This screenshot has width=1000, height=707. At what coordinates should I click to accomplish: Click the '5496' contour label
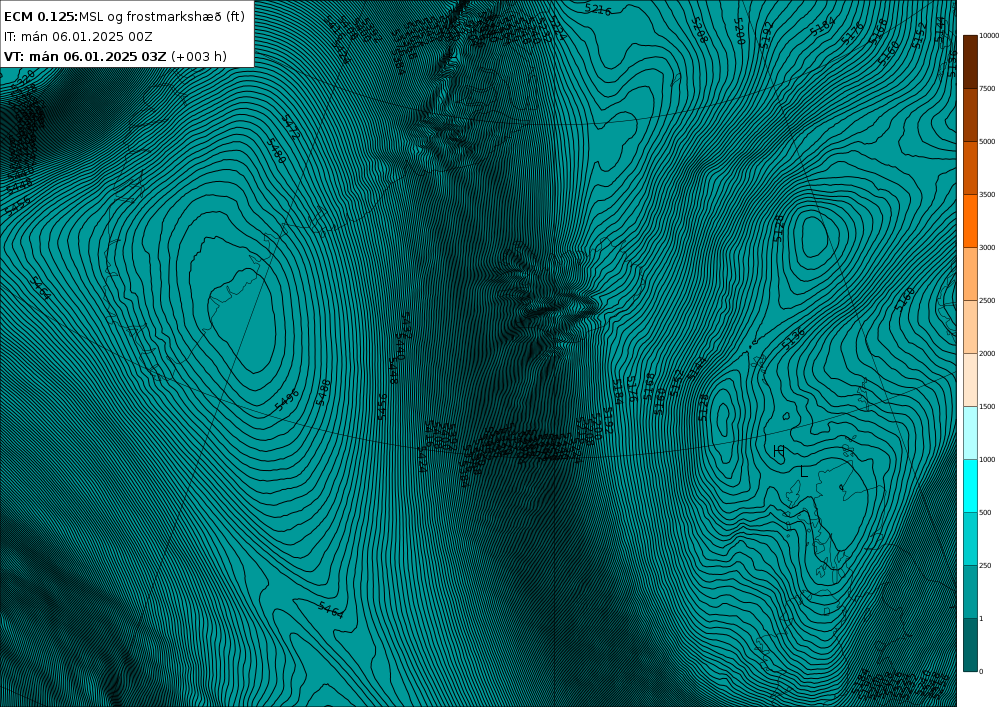286,399
